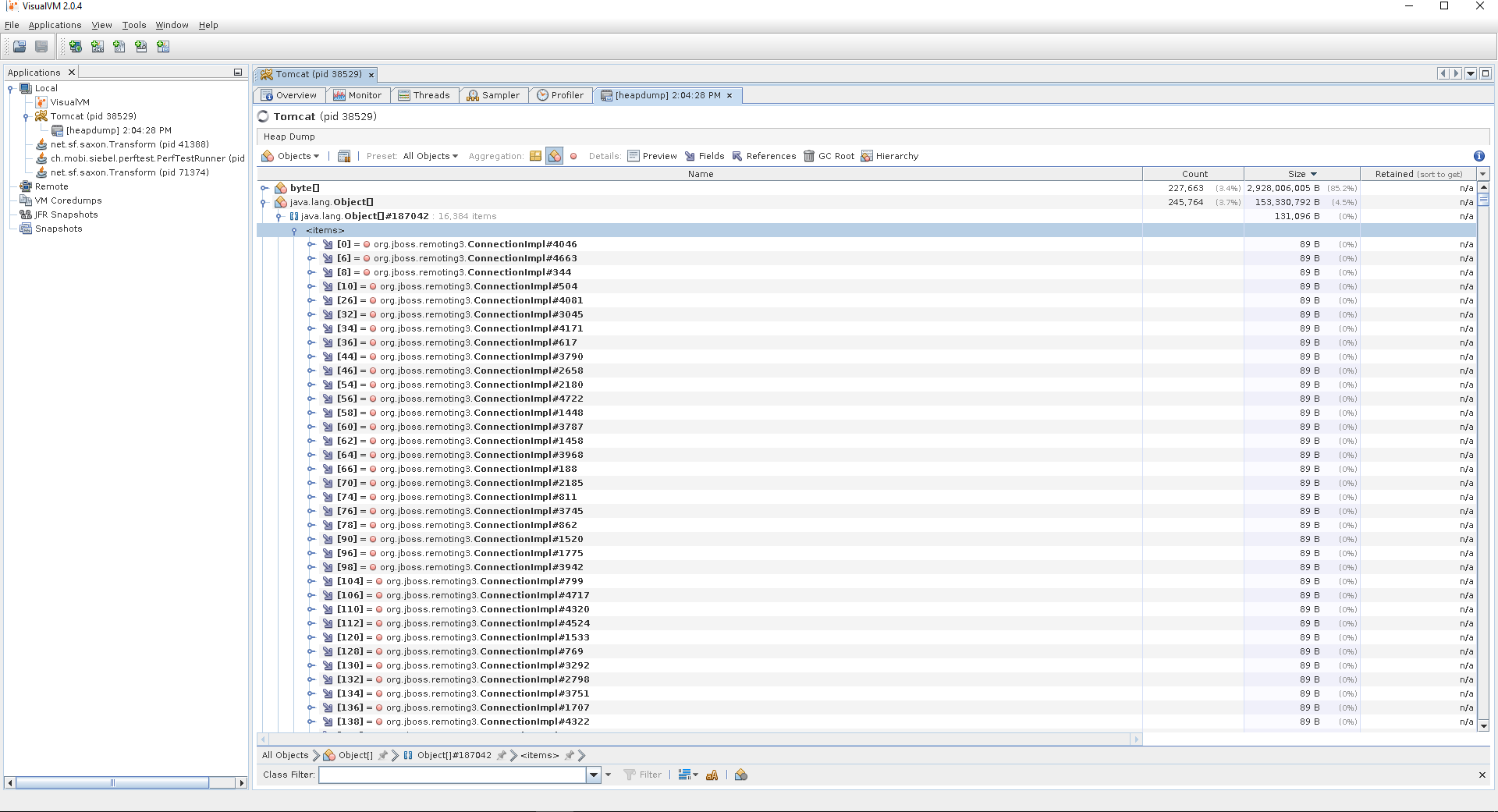The width and height of the screenshot is (1498, 812).
Task: Close the heapdump 2:04:28 PM tab
Action: point(729,95)
